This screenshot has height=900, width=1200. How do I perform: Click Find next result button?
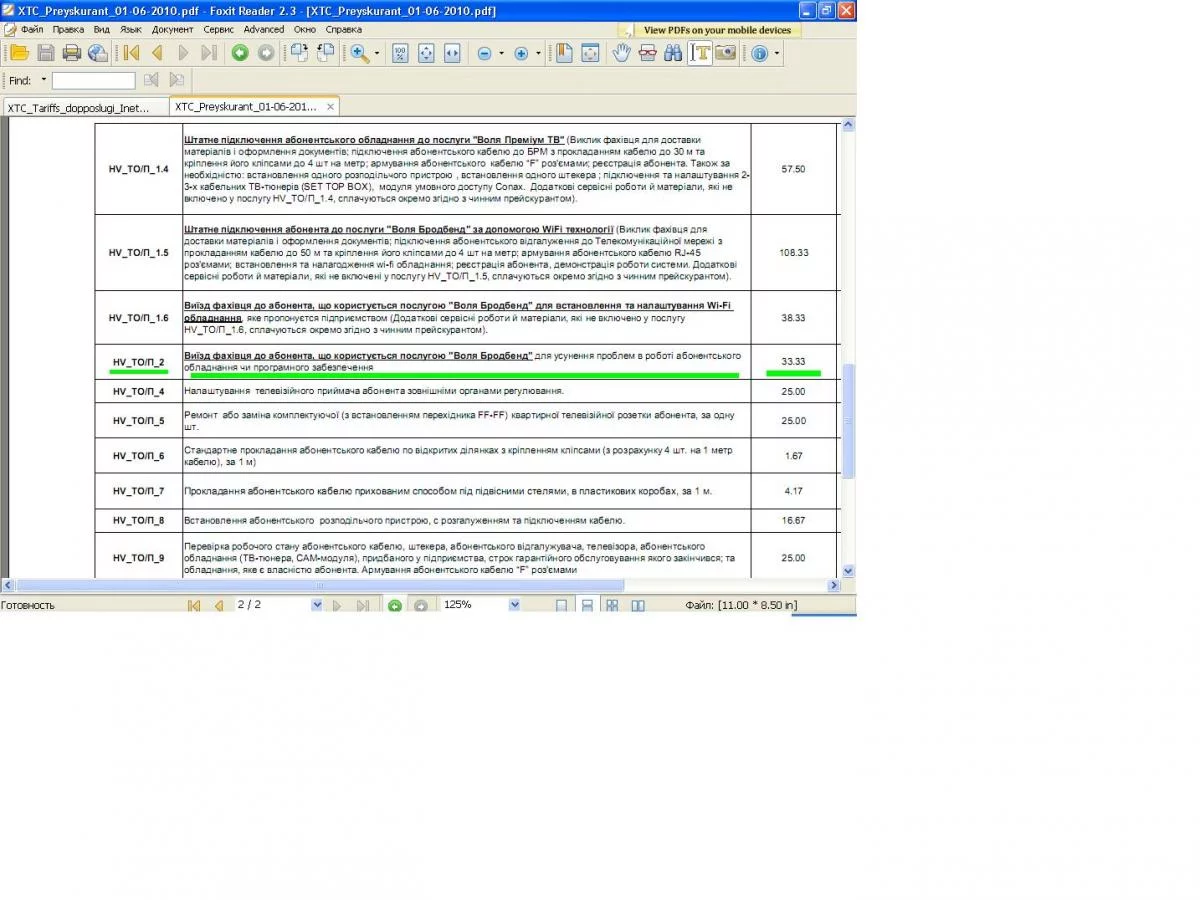pyautogui.click(x=177, y=80)
